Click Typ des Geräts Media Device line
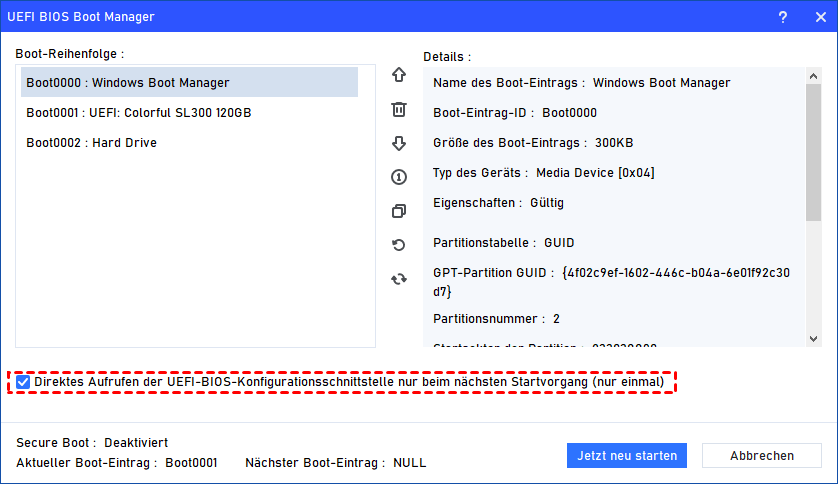Image resolution: width=838 pixels, height=484 pixels. click(544, 173)
